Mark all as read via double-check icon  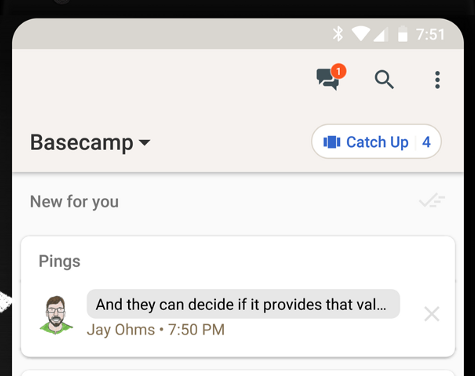tap(432, 201)
